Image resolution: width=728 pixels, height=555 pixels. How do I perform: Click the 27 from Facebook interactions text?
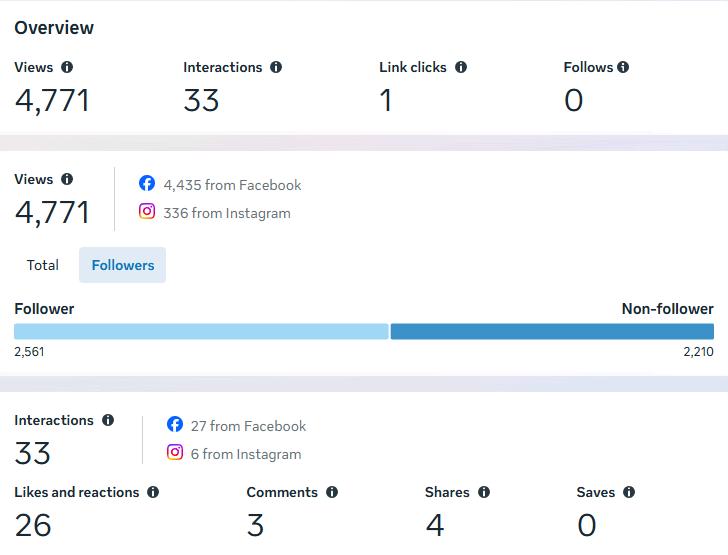tap(248, 426)
